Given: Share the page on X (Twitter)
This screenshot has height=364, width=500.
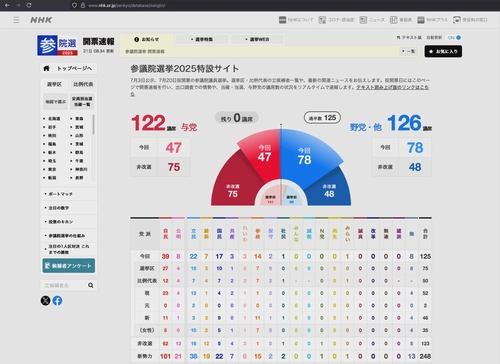Looking at the screenshot, I should tap(45, 301).
